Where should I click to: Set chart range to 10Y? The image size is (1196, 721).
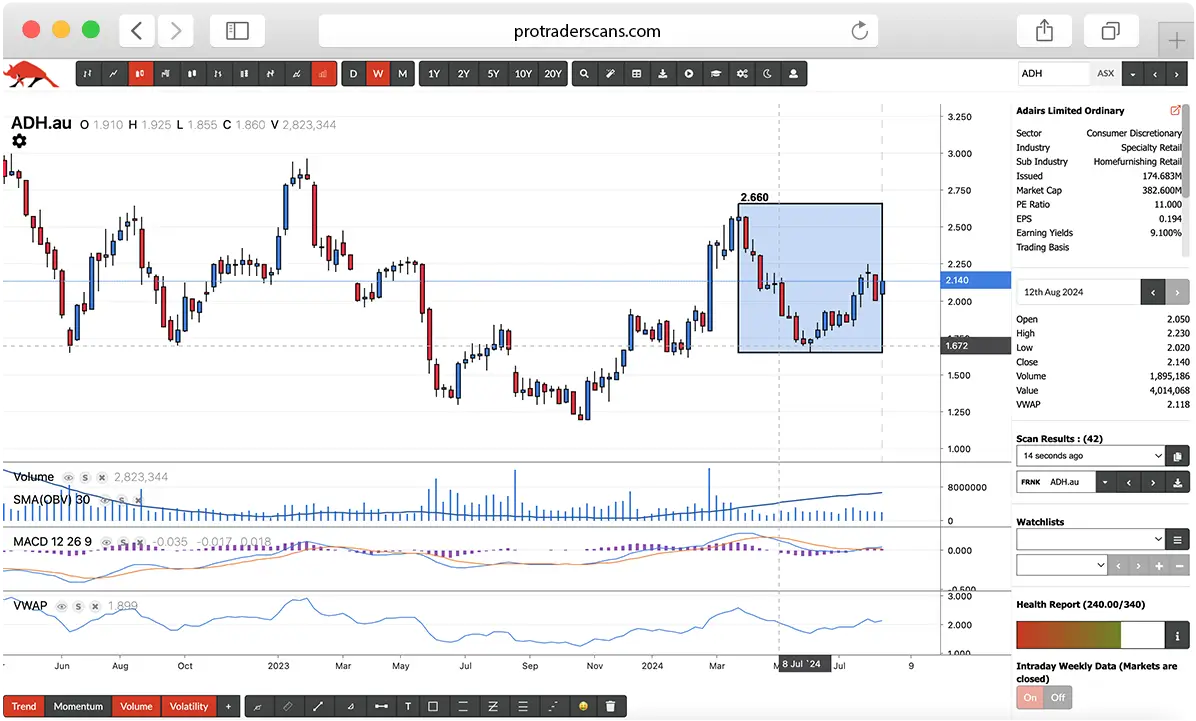point(523,74)
